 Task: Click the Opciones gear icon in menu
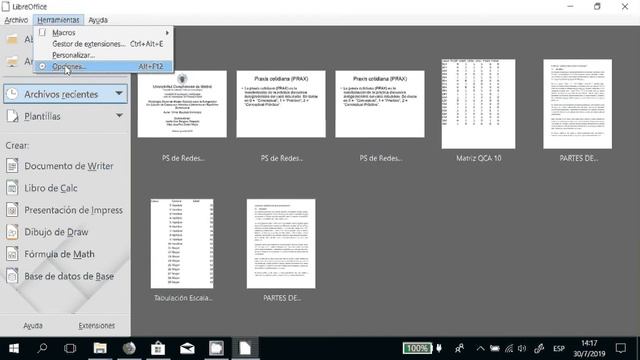point(42,66)
